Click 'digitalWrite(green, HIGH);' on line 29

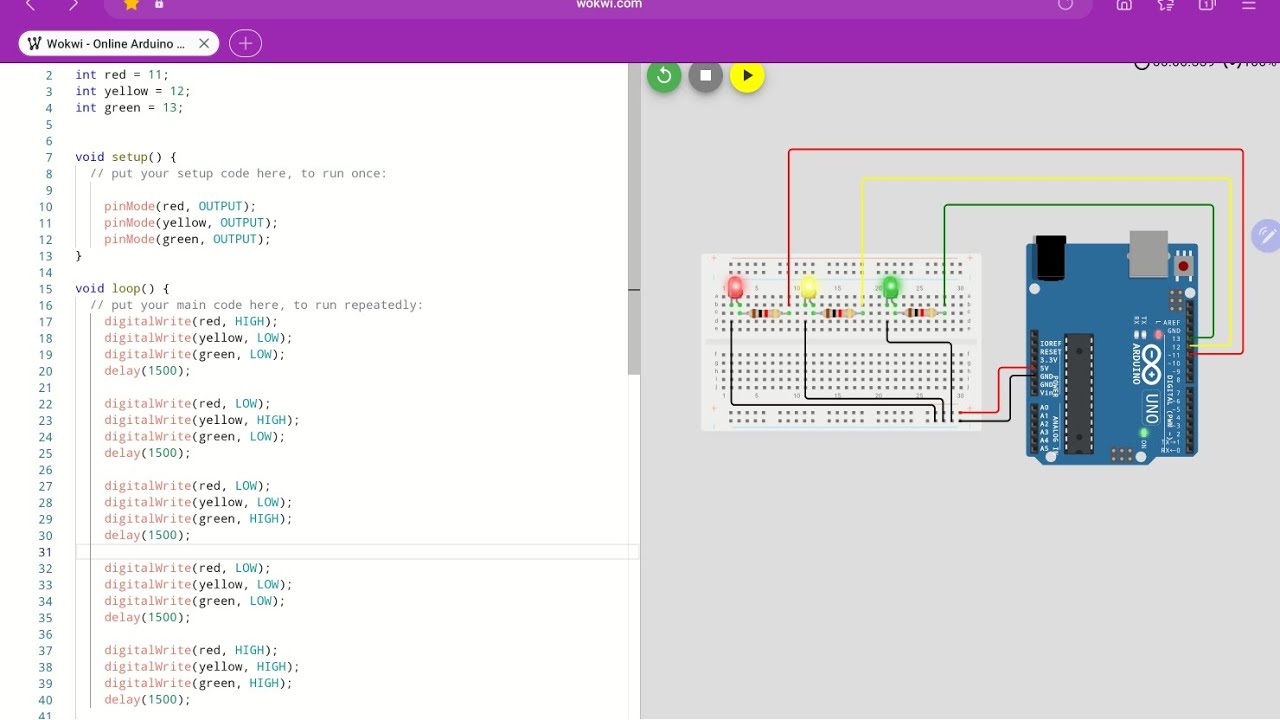tap(198, 519)
